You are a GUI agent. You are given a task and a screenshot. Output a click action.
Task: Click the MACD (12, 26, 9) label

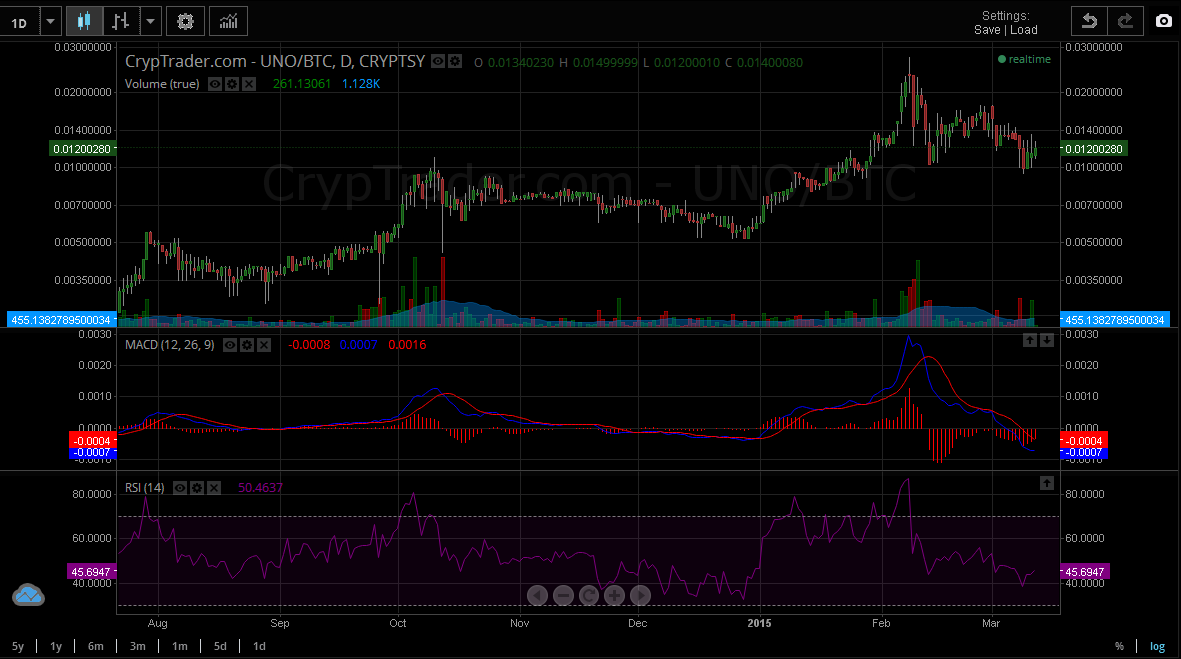click(x=169, y=345)
